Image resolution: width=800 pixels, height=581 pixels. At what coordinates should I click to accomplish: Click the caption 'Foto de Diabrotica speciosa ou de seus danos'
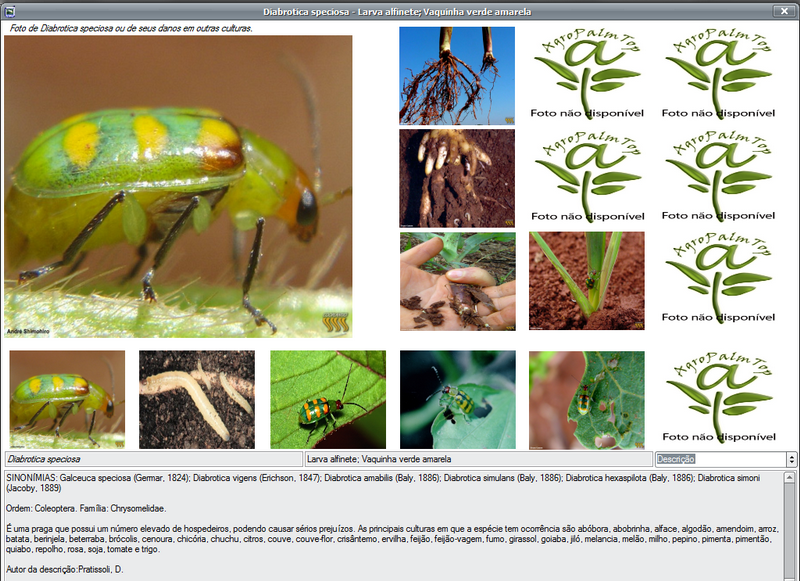click(131, 28)
